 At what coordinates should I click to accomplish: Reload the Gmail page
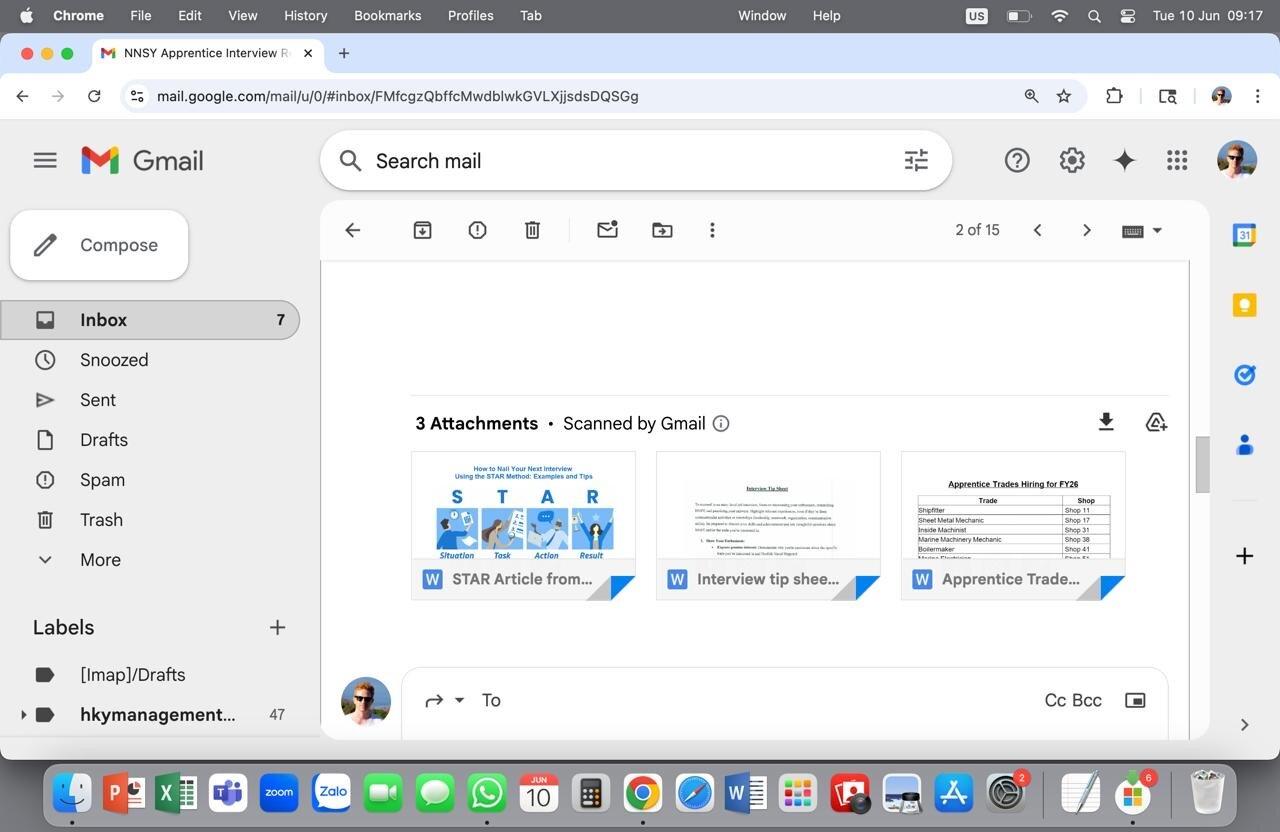pos(94,96)
